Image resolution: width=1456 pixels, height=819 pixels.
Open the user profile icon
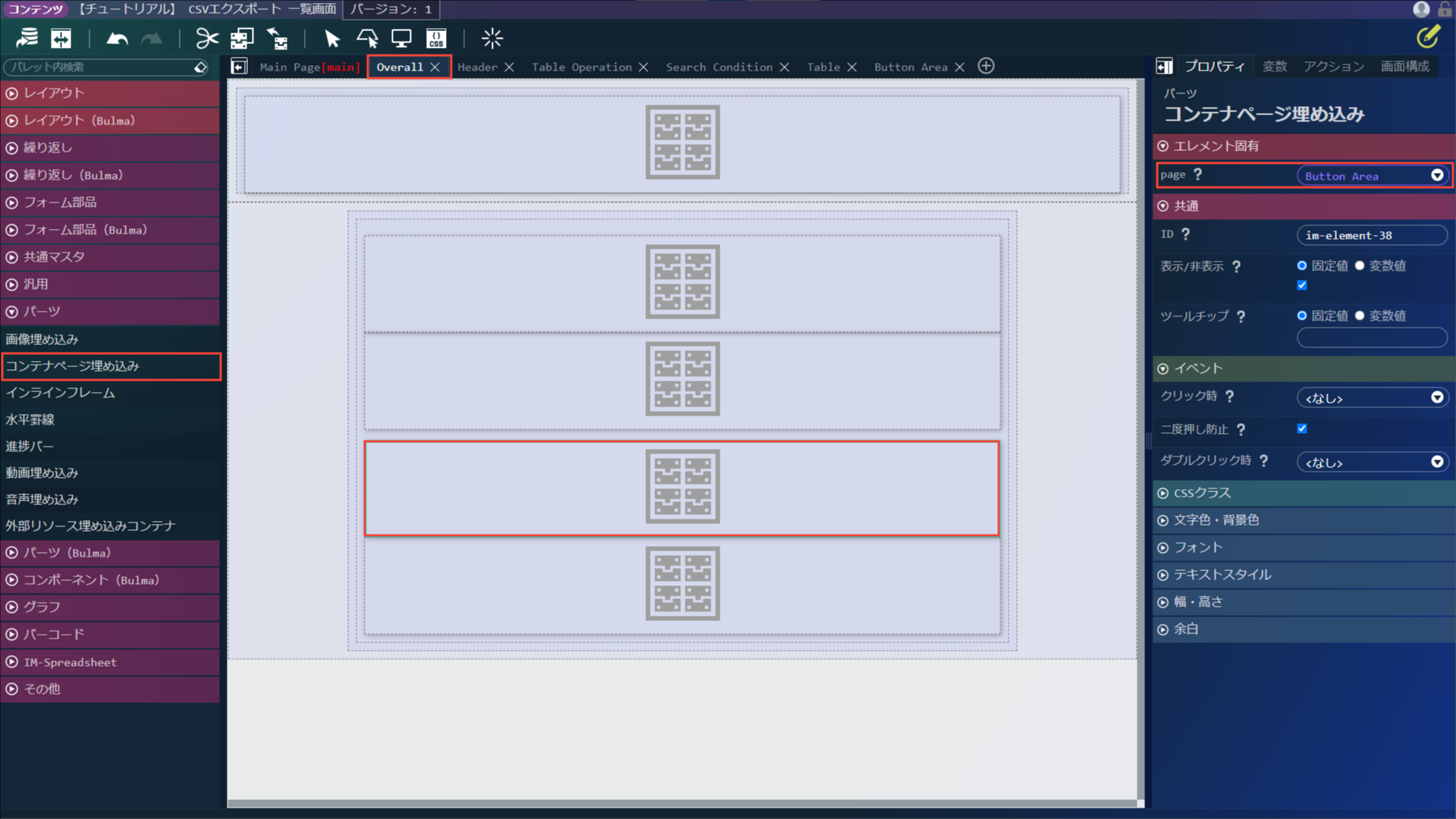click(x=1421, y=9)
